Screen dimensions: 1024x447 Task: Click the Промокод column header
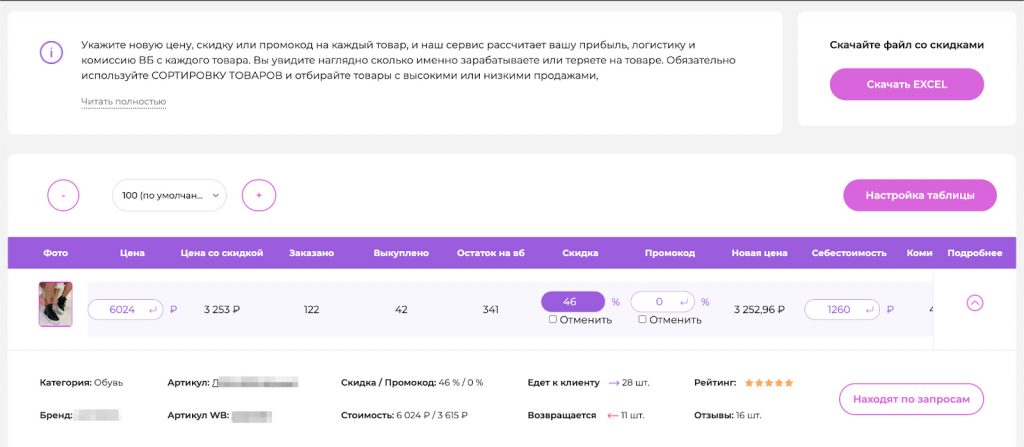(669, 253)
